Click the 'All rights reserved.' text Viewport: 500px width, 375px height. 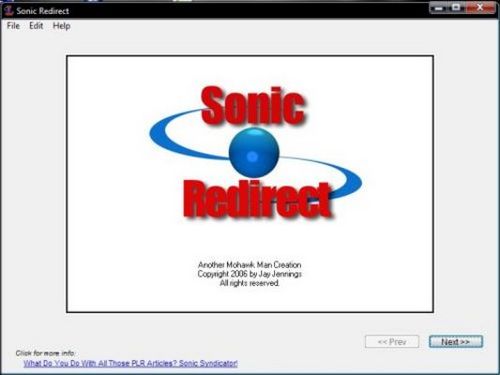[249, 283]
